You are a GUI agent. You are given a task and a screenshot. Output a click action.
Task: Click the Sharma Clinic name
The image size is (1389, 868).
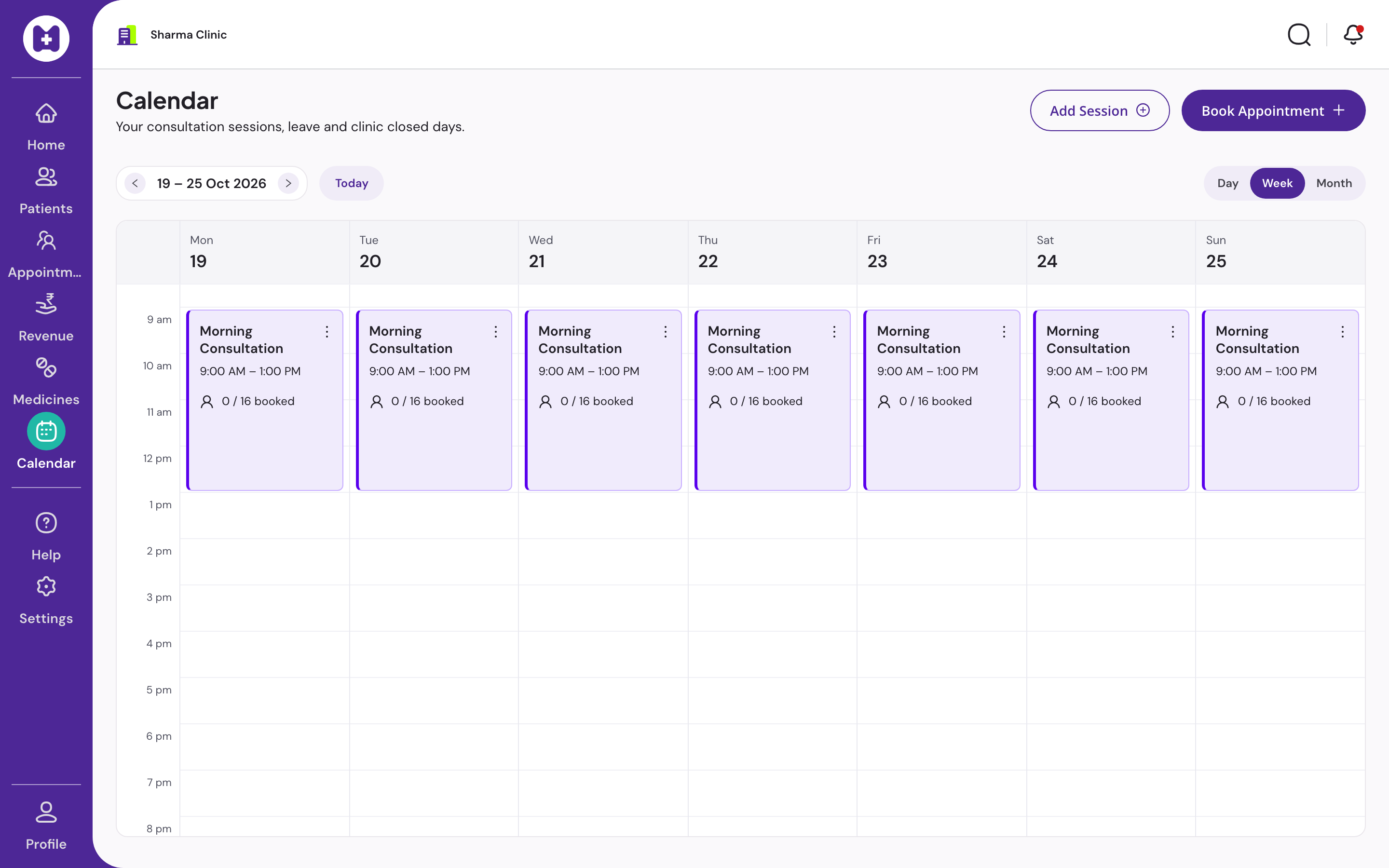(188, 34)
